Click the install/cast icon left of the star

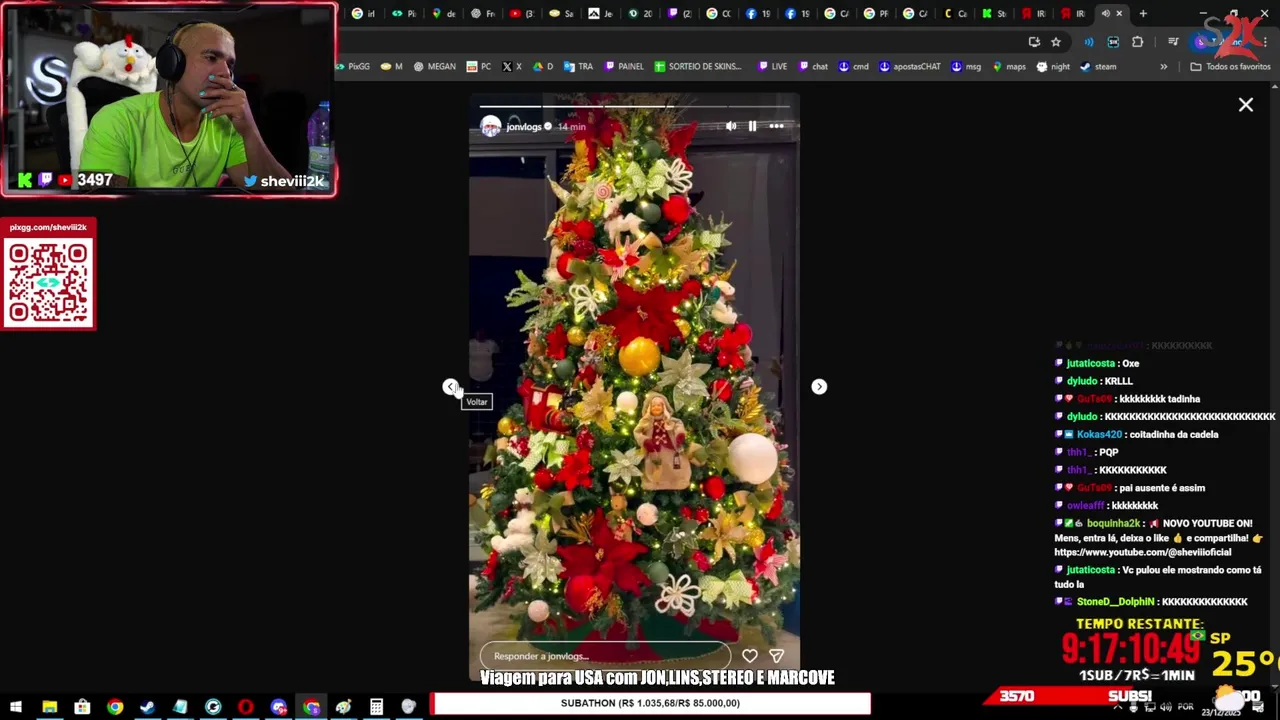tap(1034, 42)
